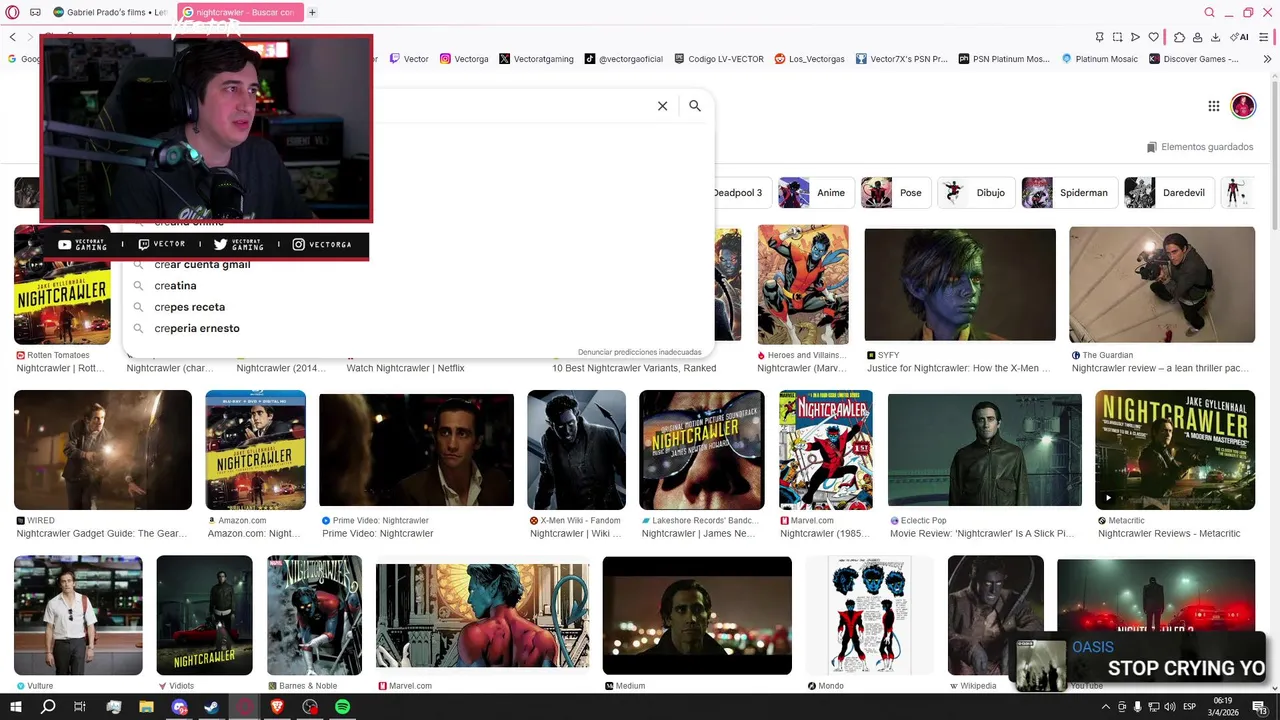This screenshot has height=720, width=1280.
Task: Open the Opera main menu icon
Action: (13, 12)
